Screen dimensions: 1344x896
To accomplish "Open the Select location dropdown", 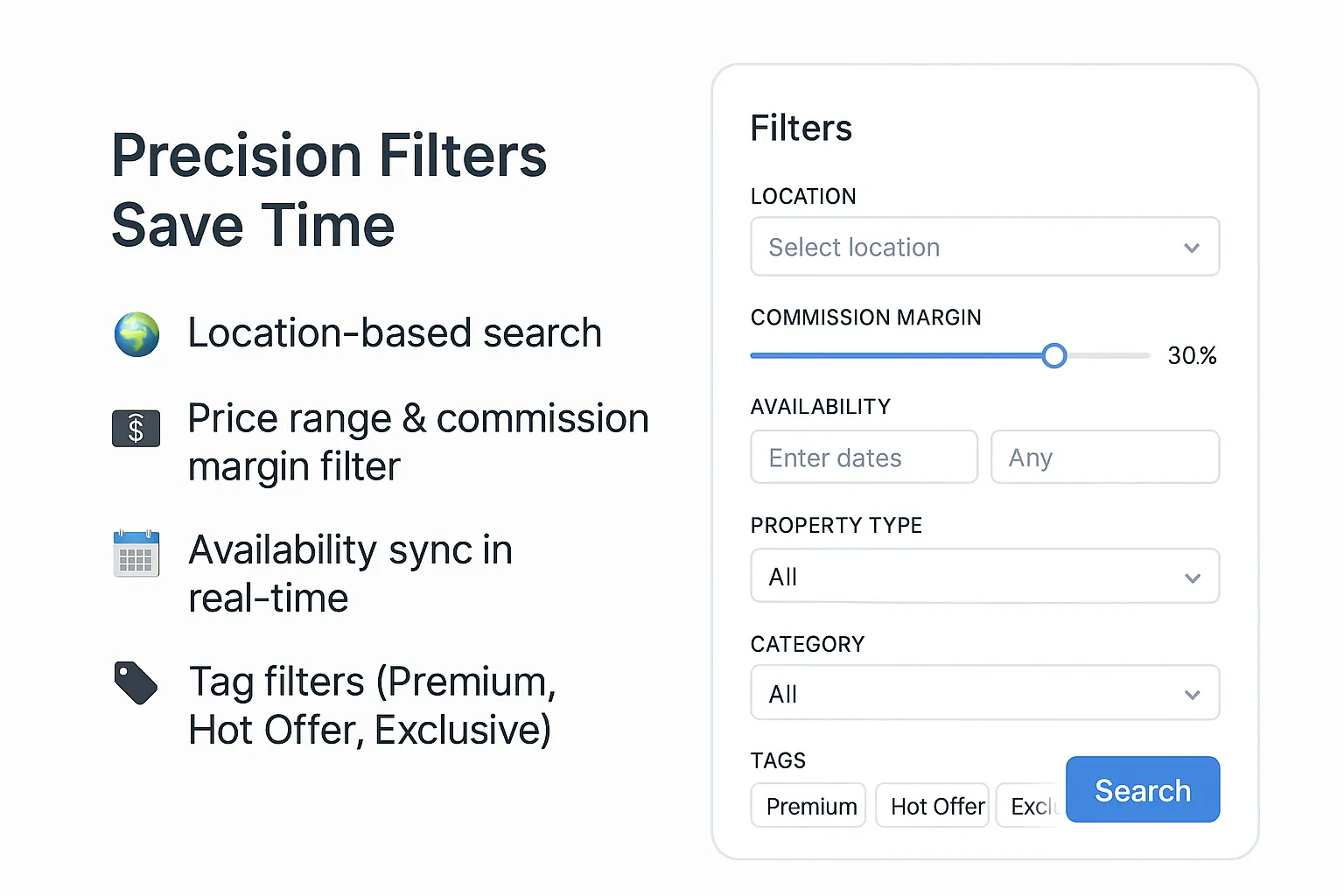I will pyautogui.click(x=962, y=247).
